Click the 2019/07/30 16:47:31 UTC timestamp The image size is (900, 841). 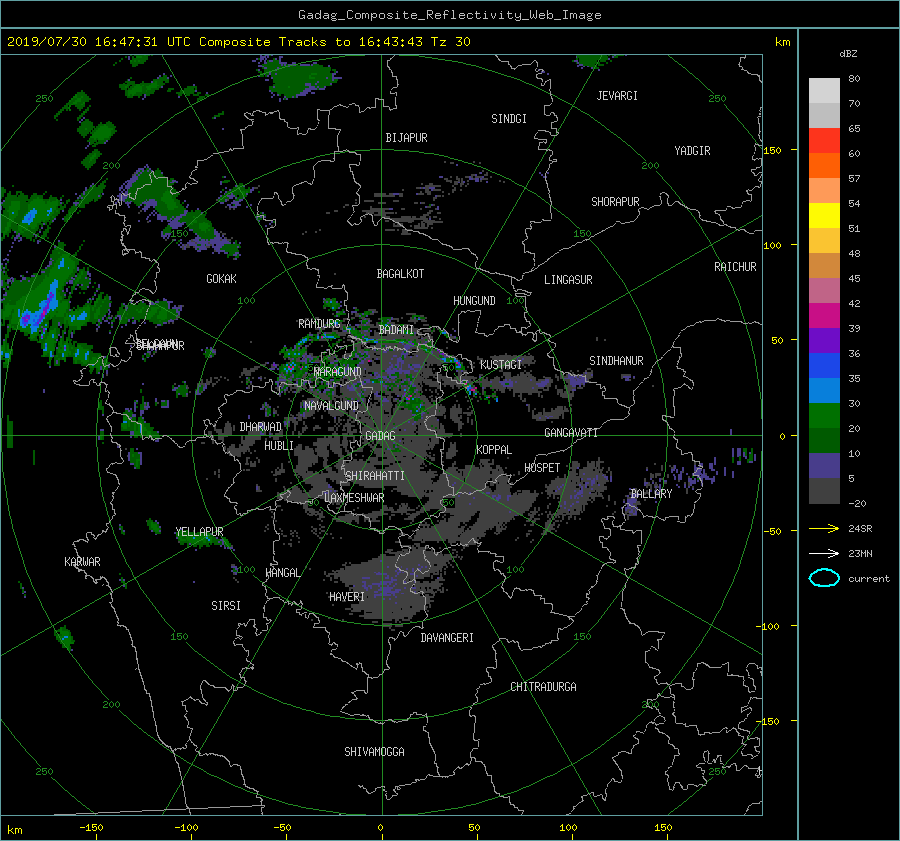99,42
